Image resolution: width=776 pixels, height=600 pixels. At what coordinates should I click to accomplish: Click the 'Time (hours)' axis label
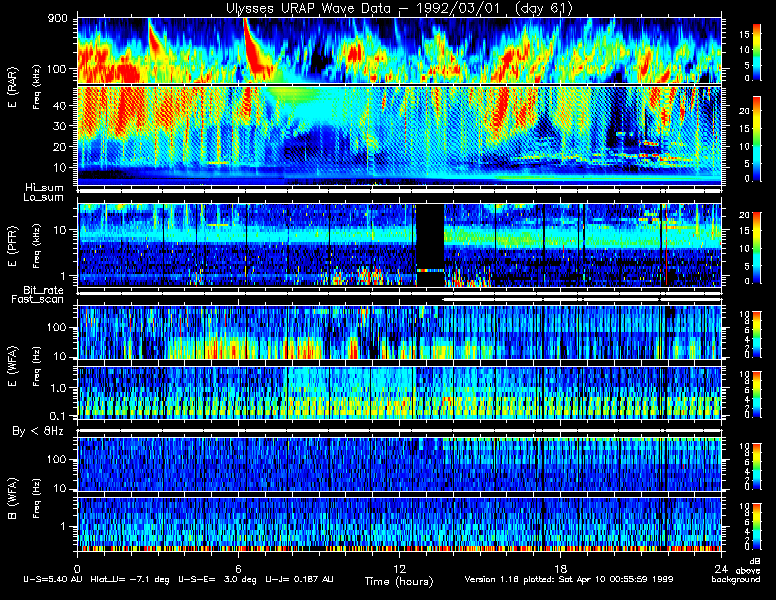click(397, 580)
